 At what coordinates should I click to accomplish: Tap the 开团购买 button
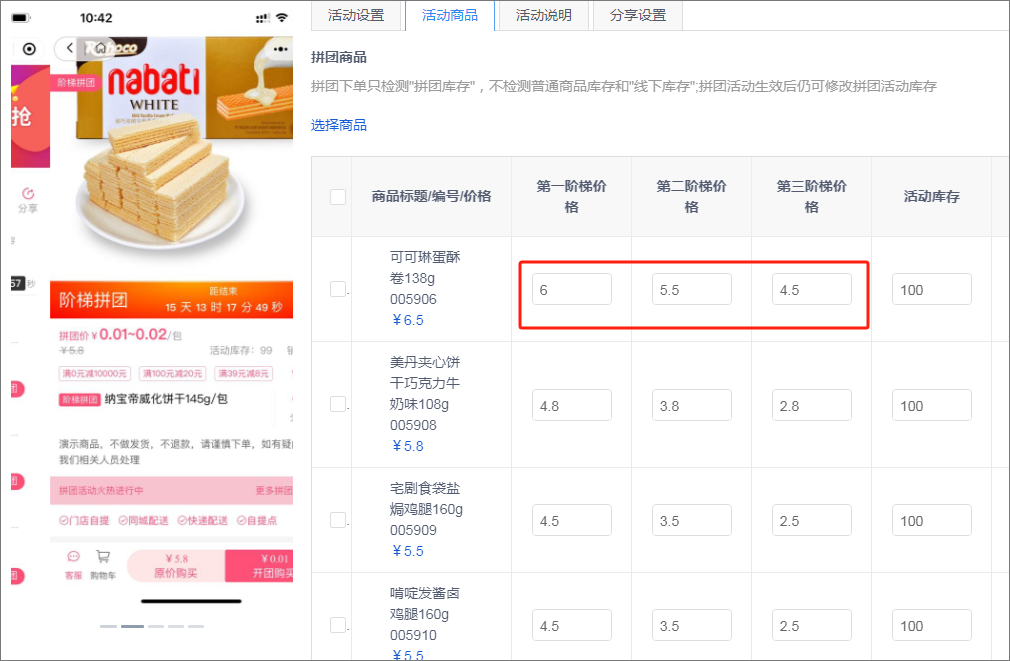[x=259, y=566]
